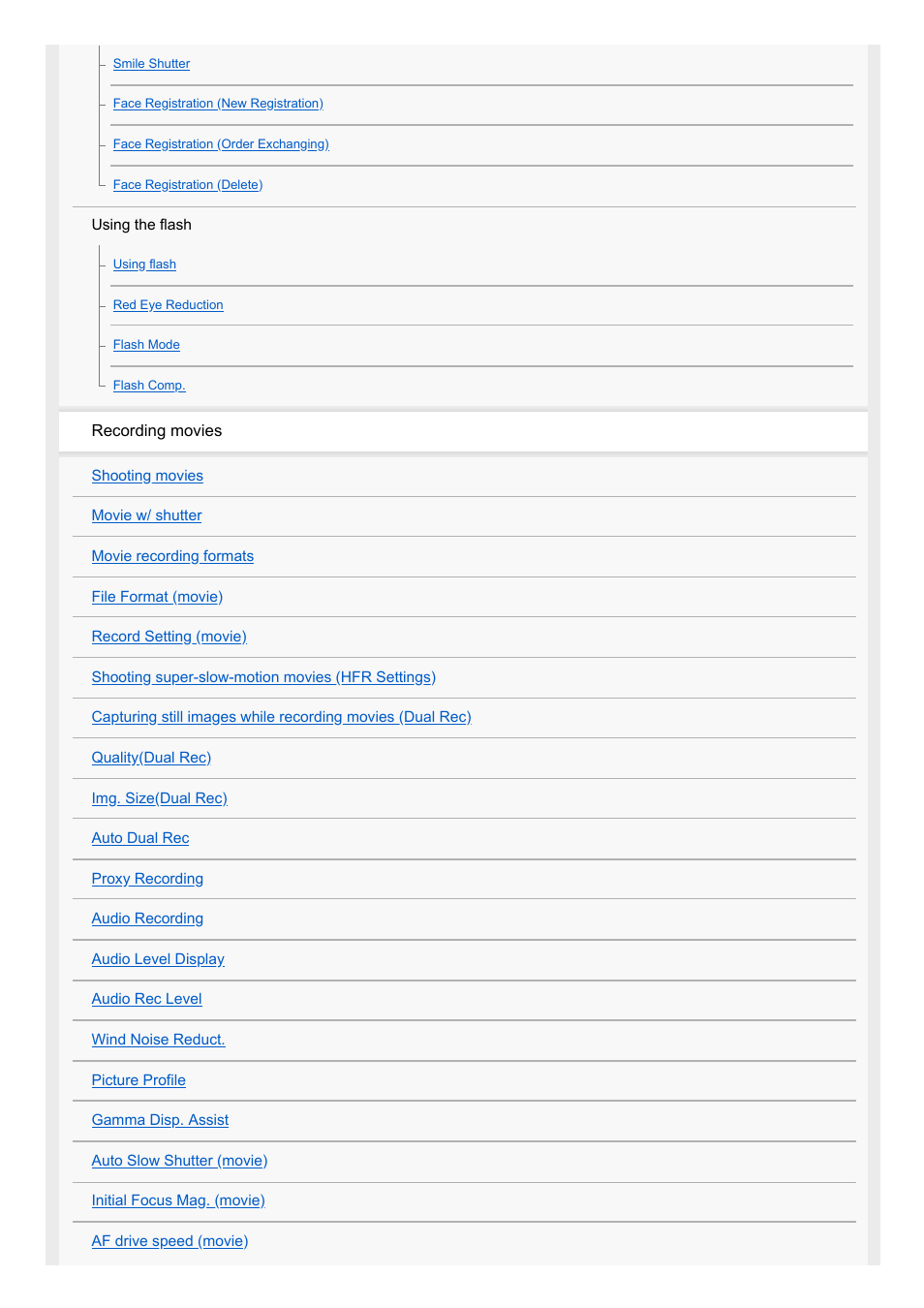This screenshot has height=1308, width=924.
Task: Open Audio Level Display topic
Action: pos(158,959)
